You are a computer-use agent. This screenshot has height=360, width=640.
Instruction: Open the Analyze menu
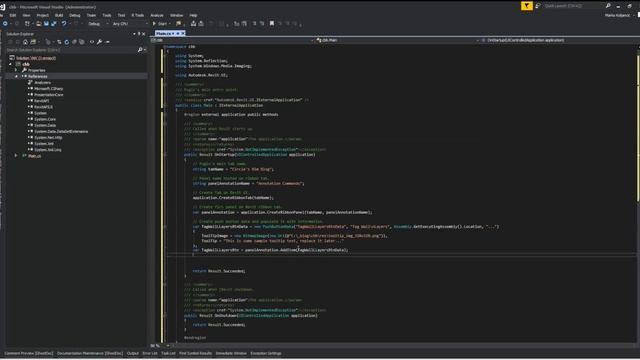pos(157,15)
